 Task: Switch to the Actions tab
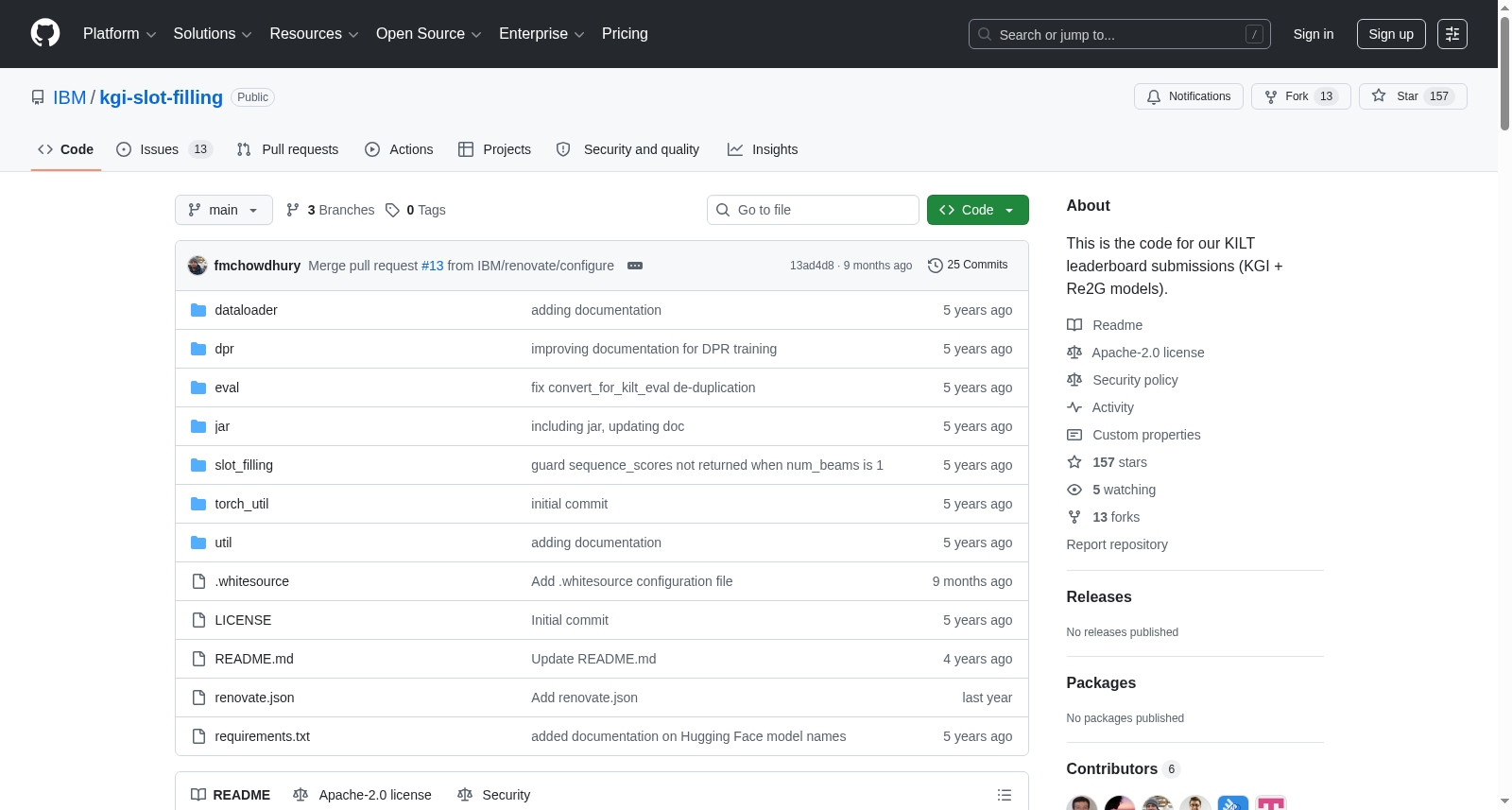click(x=399, y=149)
